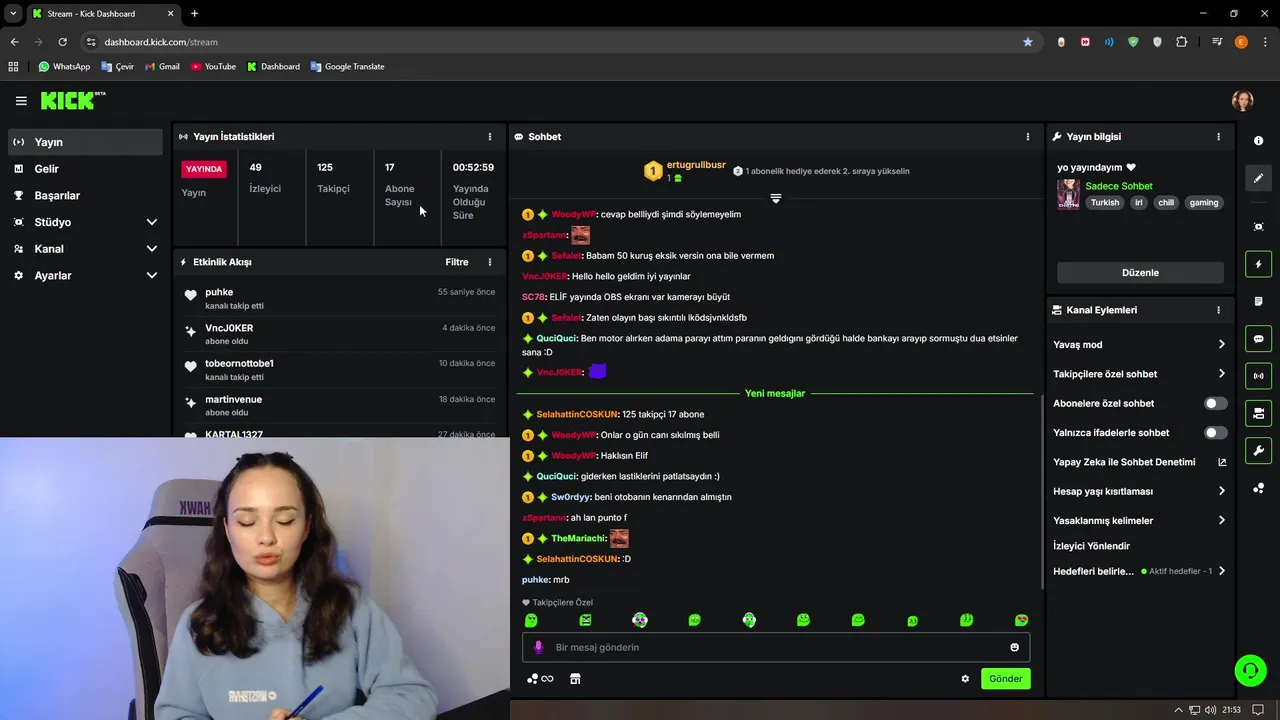Open the chat settings gear icon
Image resolution: width=1280 pixels, height=720 pixels.
pyautogui.click(x=965, y=679)
